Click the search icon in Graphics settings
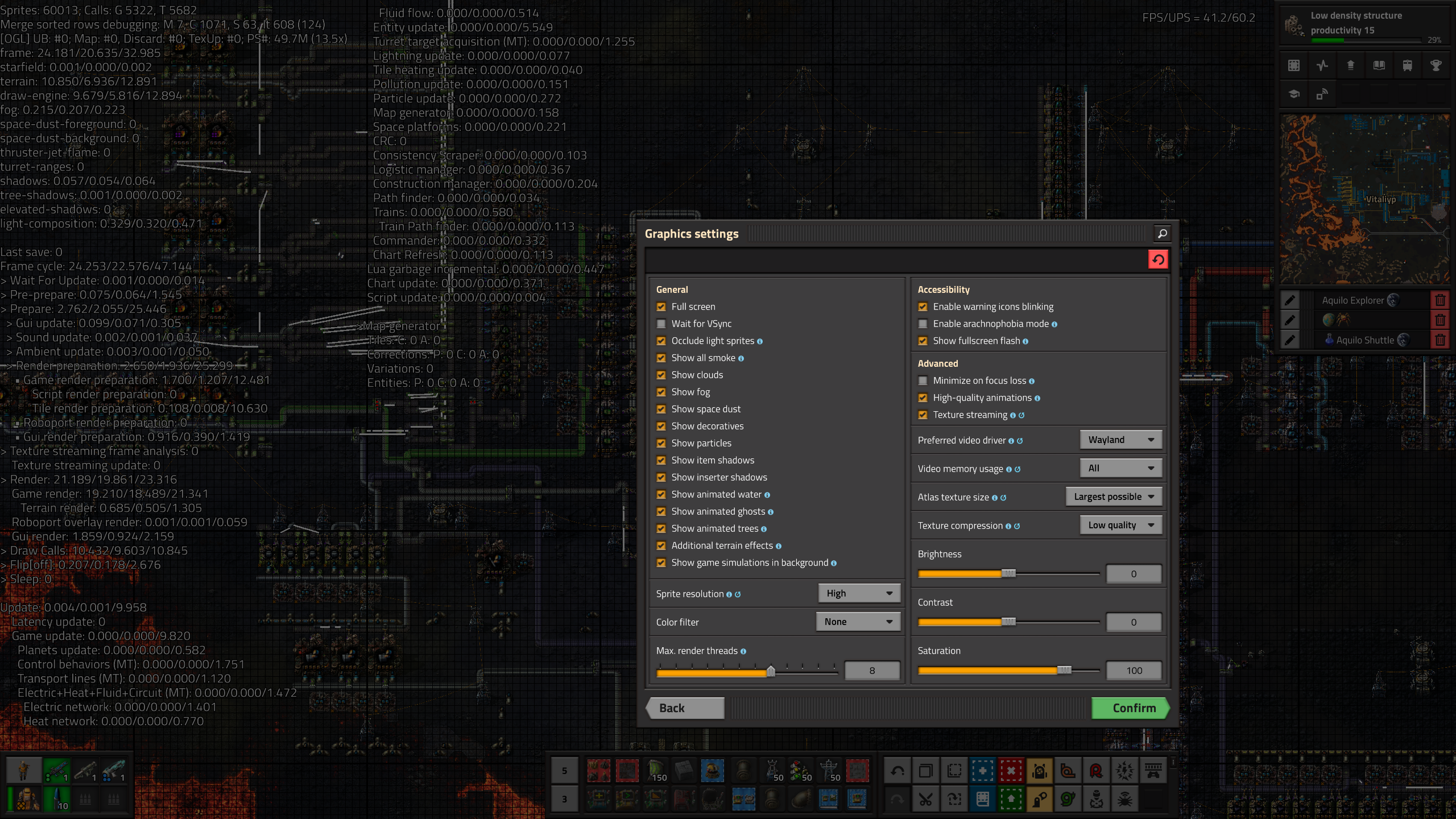Image resolution: width=1456 pixels, height=819 pixels. coord(1162,233)
